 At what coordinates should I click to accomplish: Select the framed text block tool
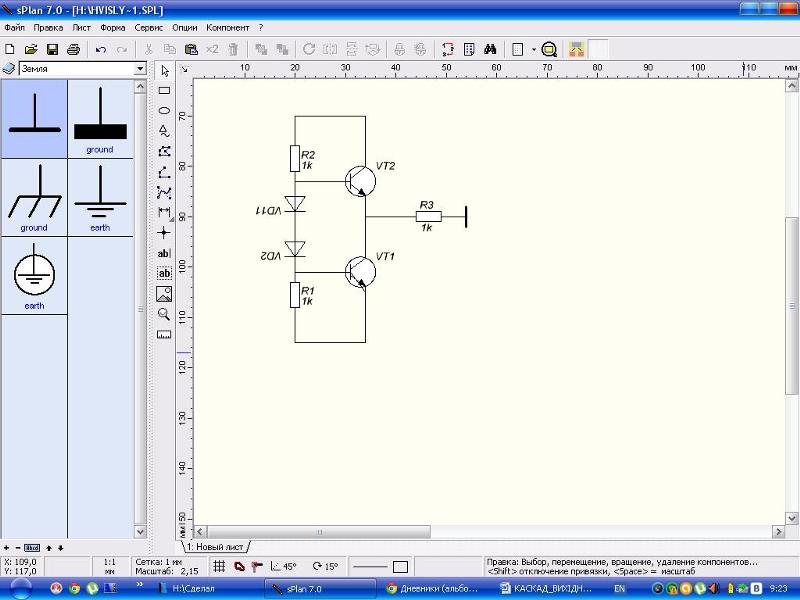[x=164, y=273]
